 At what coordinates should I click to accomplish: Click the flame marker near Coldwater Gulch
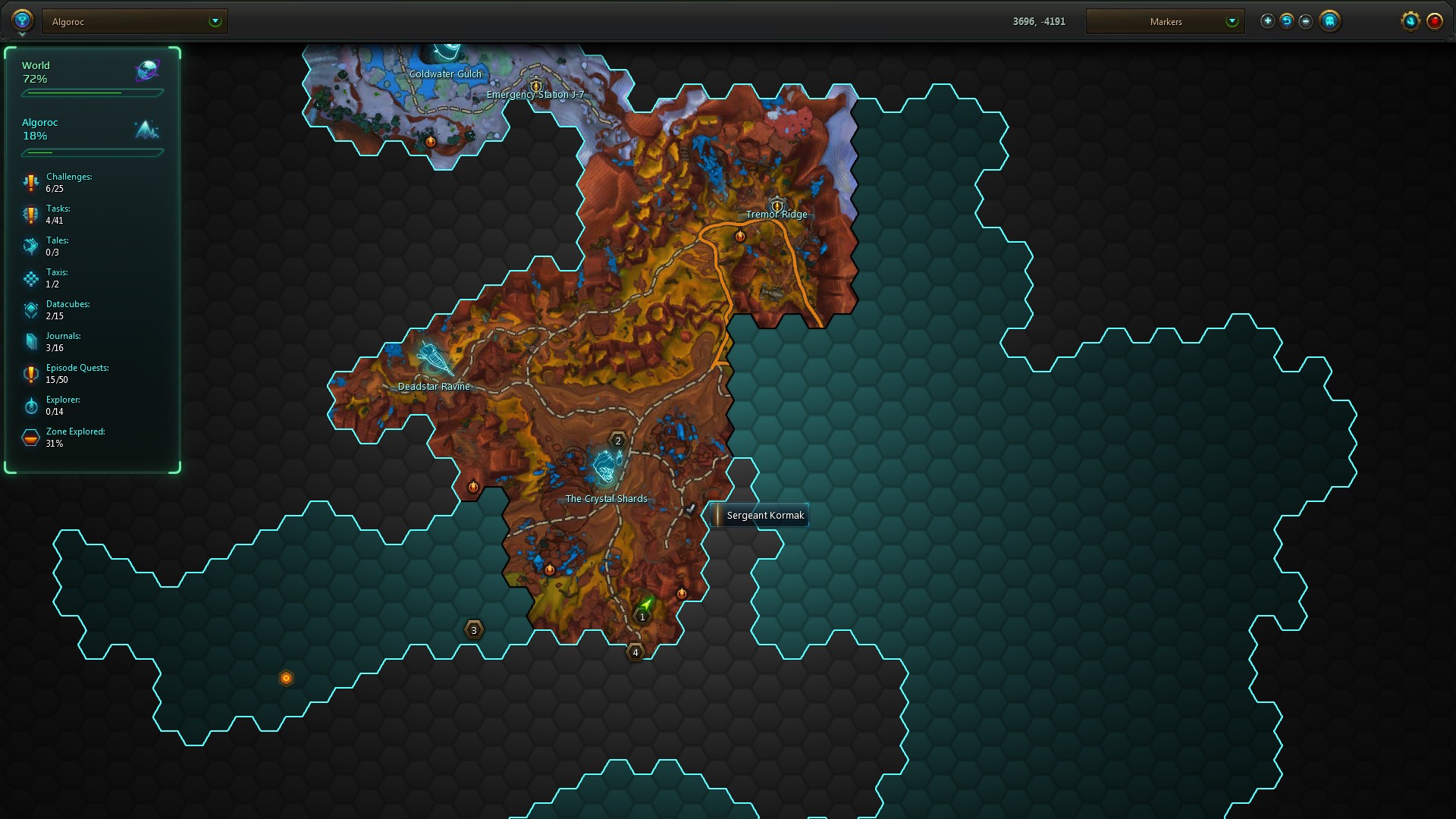[x=431, y=141]
